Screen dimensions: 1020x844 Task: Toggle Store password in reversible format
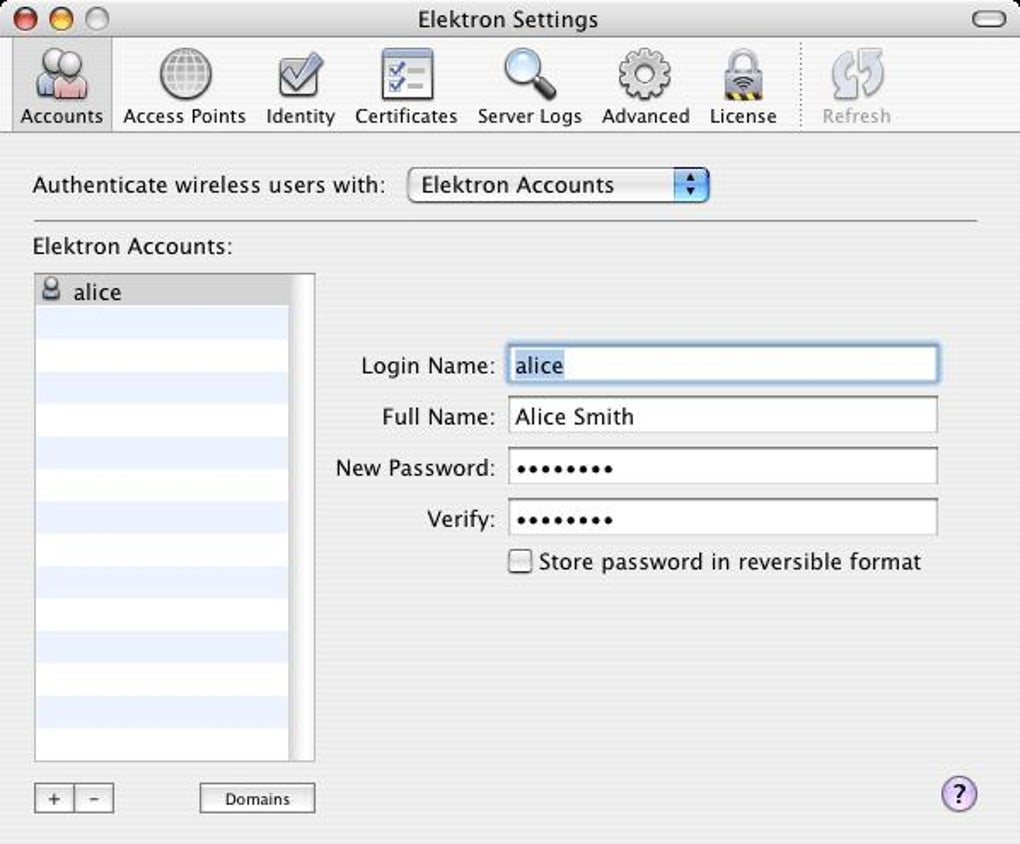pyautogui.click(x=519, y=562)
